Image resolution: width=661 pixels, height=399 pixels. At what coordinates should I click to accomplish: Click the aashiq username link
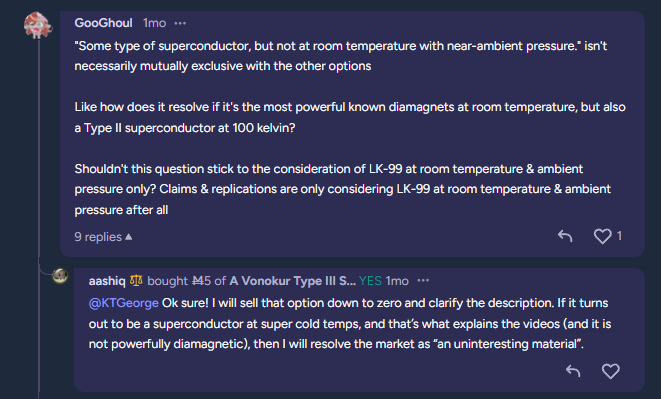coord(107,280)
